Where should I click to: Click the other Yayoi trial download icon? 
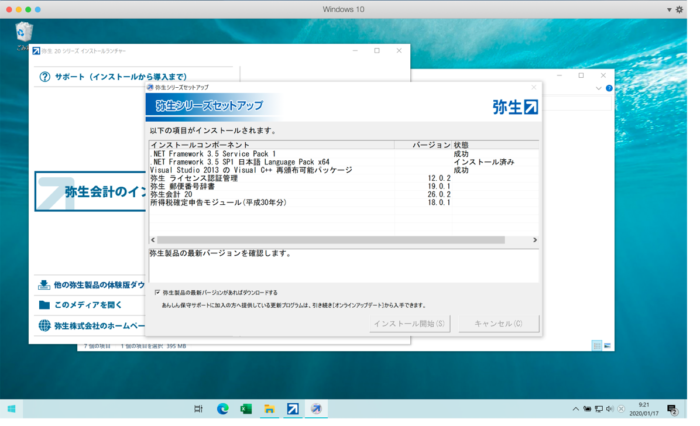[x=44, y=285]
